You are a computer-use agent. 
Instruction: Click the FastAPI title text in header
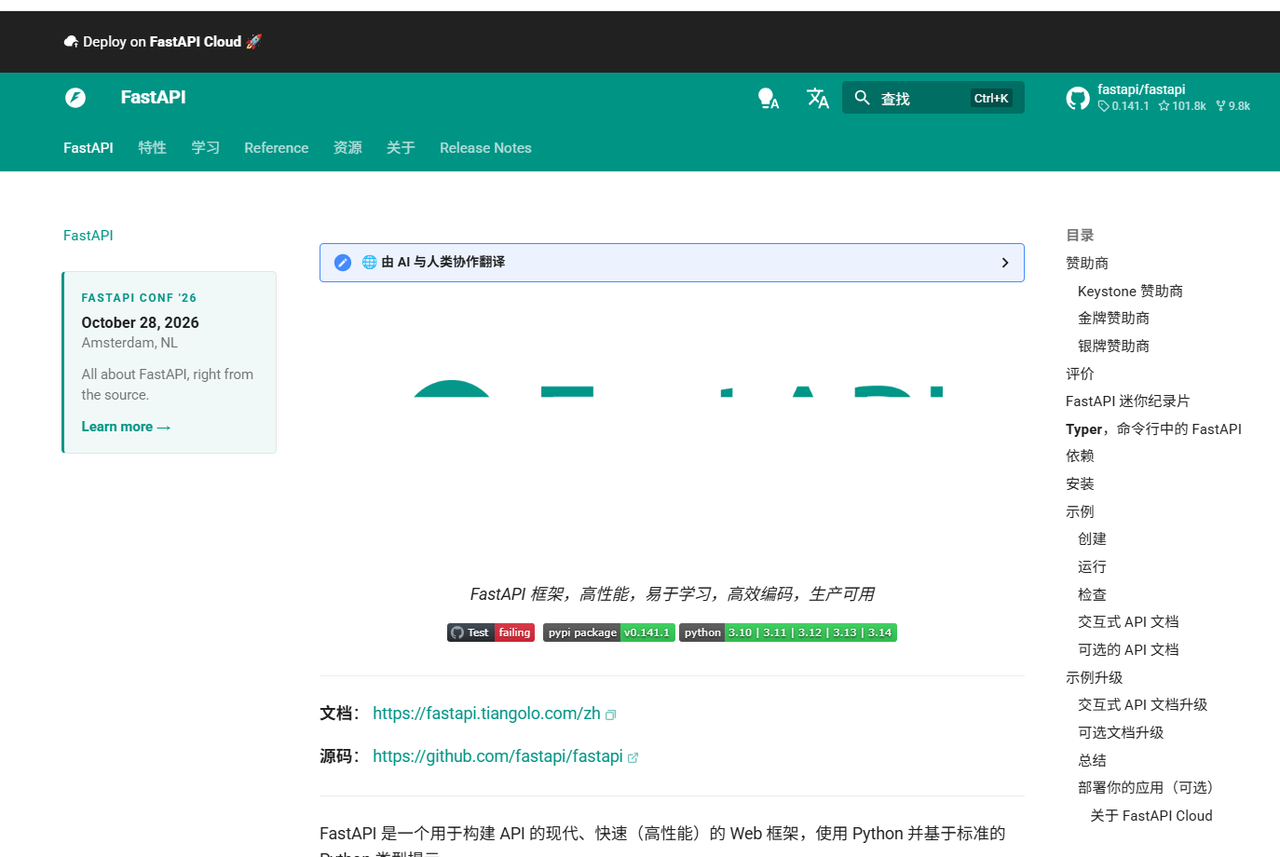(x=153, y=97)
